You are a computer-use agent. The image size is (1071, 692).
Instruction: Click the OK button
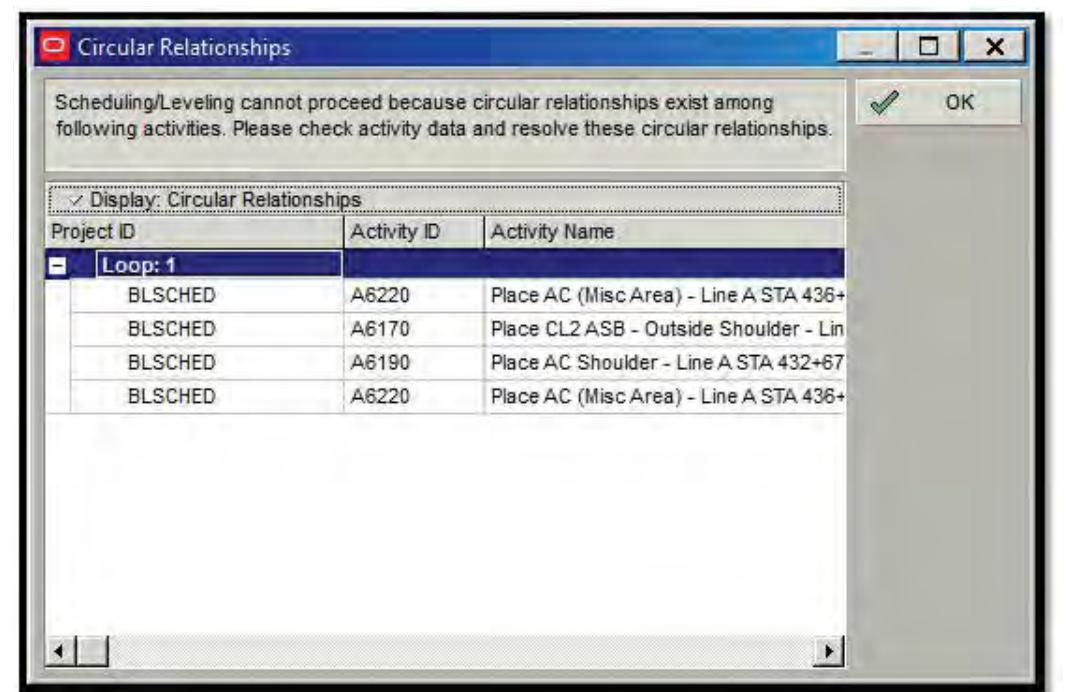point(938,102)
